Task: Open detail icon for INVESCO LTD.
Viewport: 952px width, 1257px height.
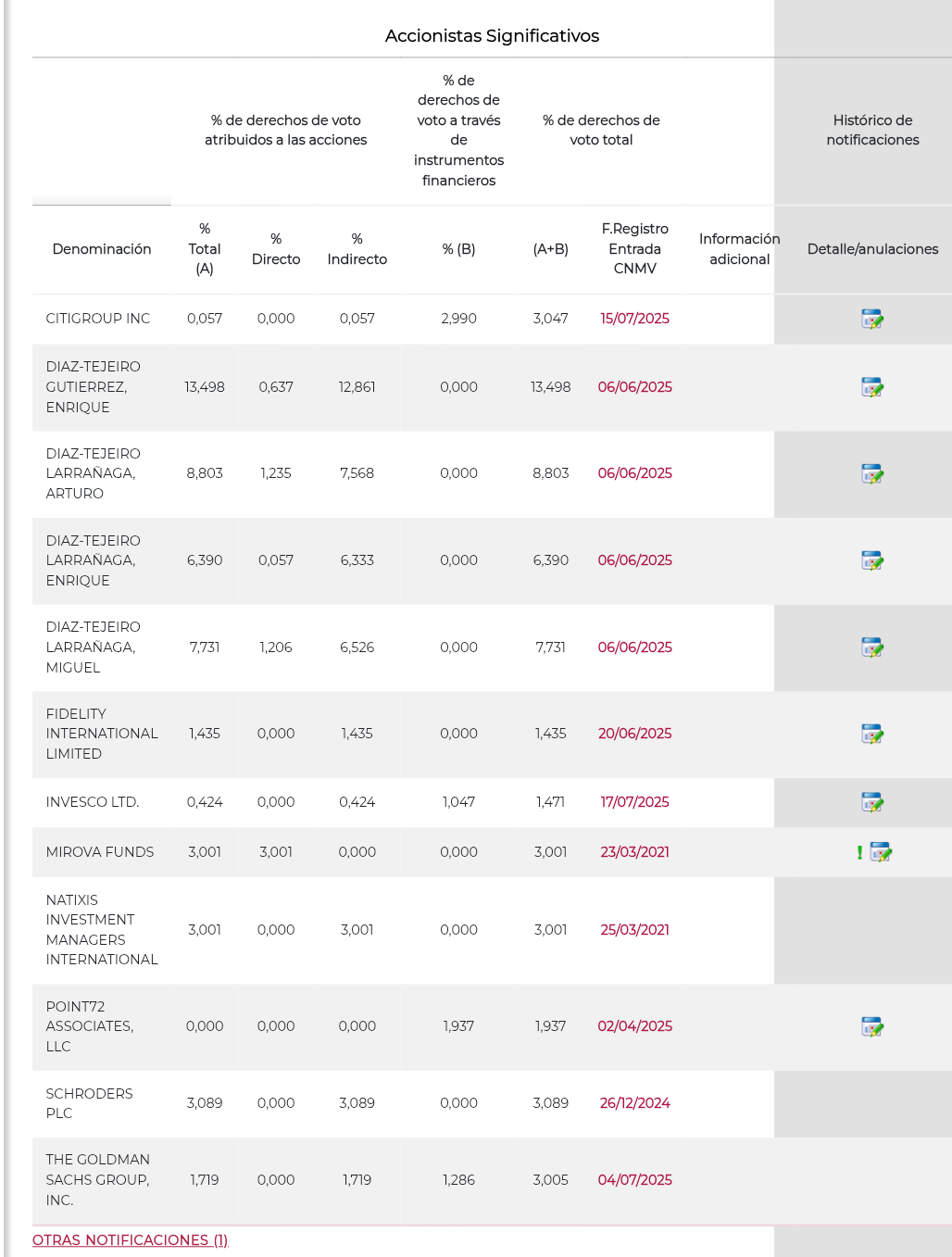Action: tap(872, 802)
